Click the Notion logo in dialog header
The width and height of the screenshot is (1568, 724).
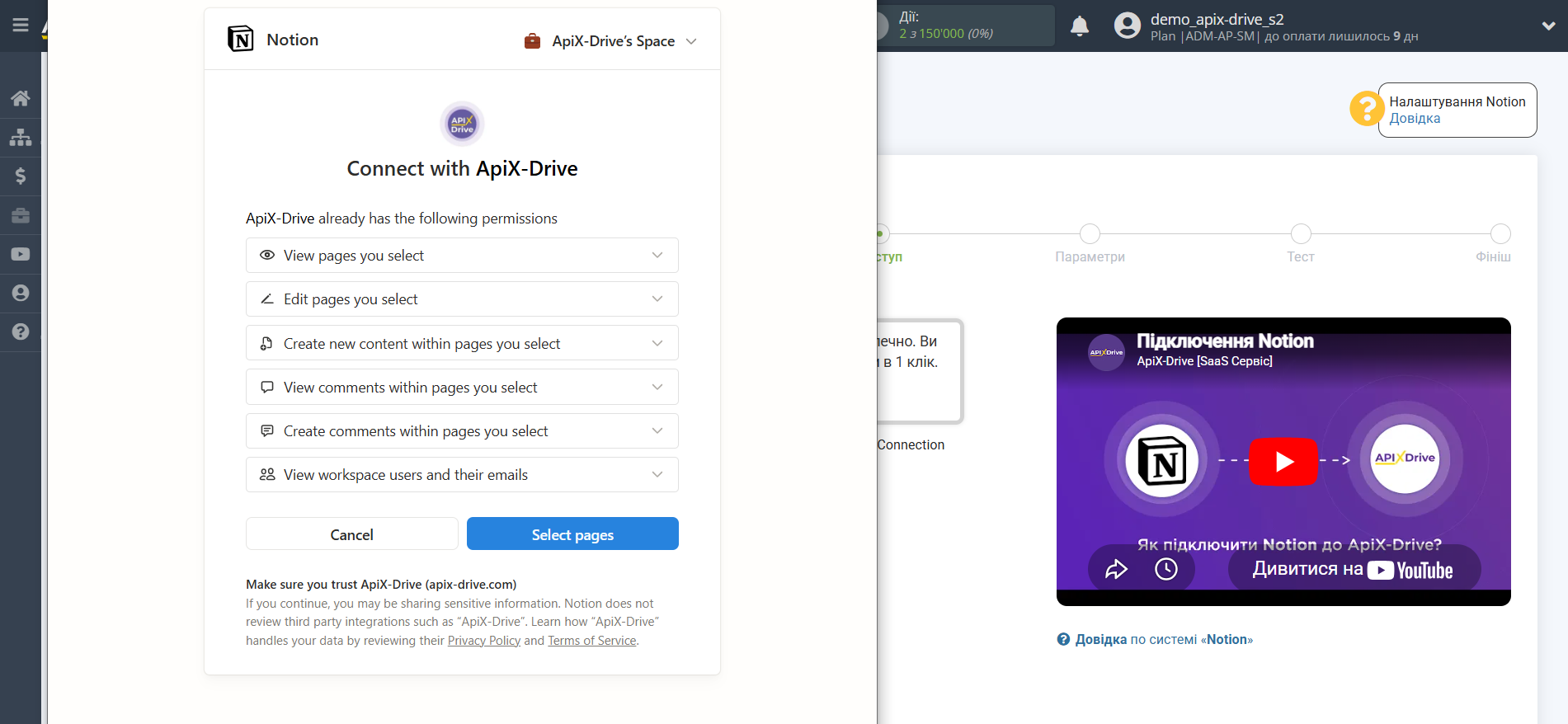pyautogui.click(x=241, y=39)
